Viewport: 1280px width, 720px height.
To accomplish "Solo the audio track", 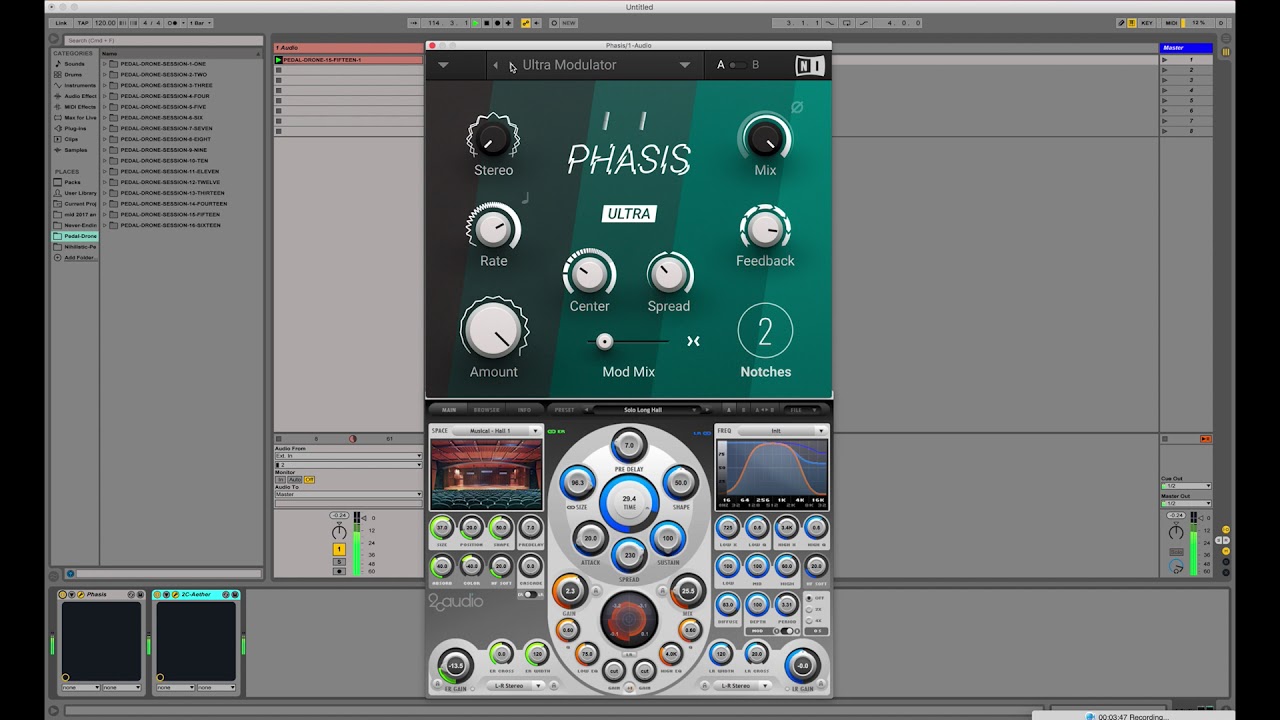I will pyautogui.click(x=339, y=561).
